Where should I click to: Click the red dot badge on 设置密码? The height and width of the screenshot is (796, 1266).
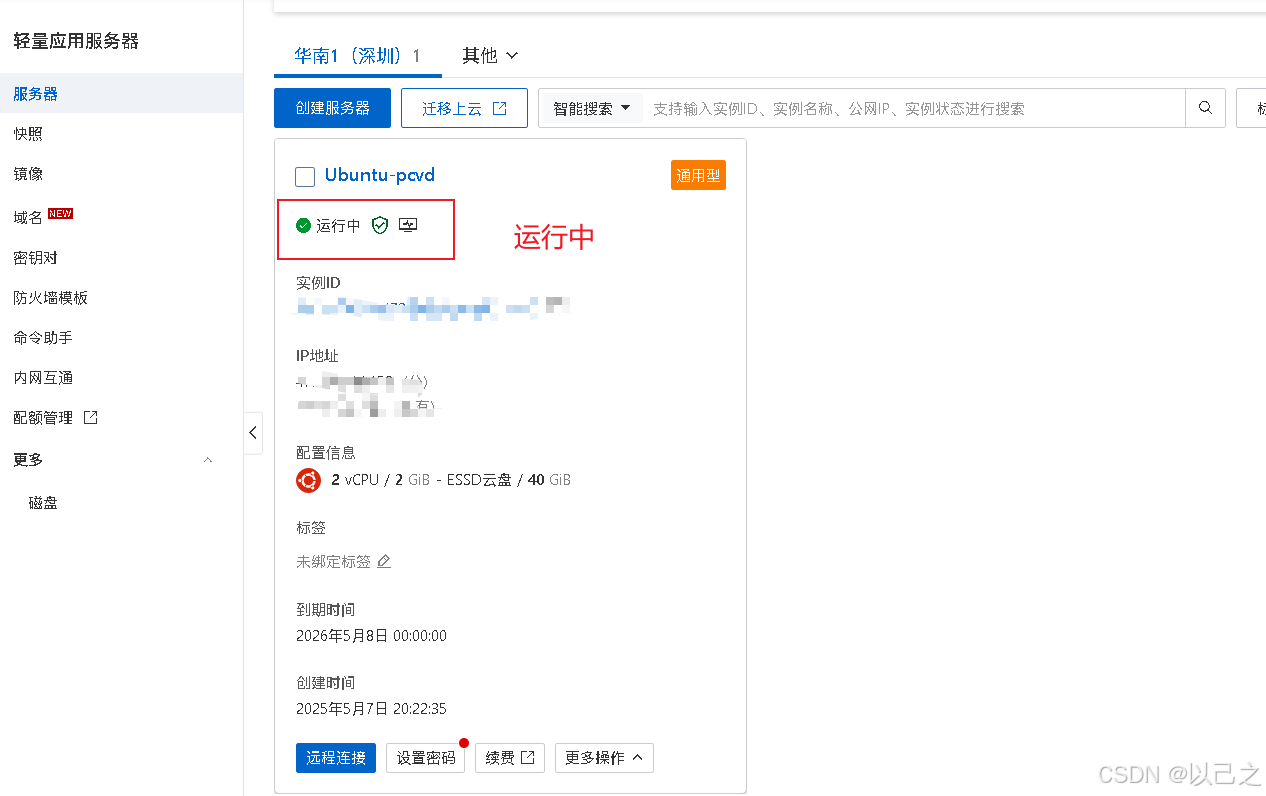(x=462, y=743)
